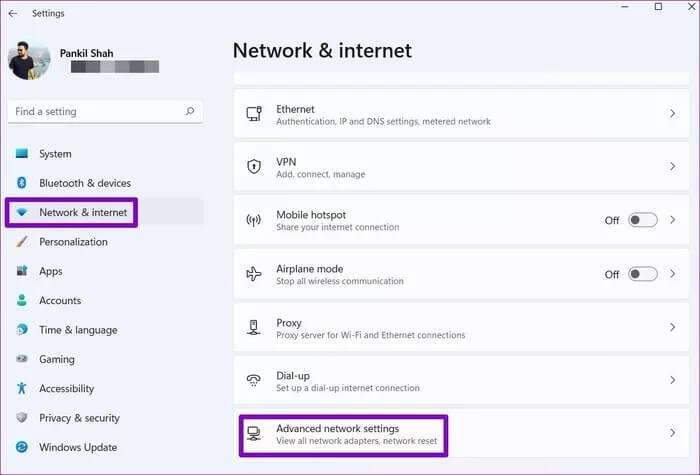
Task: Click the Mobile hotspot signal icon
Action: [x=254, y=220]
